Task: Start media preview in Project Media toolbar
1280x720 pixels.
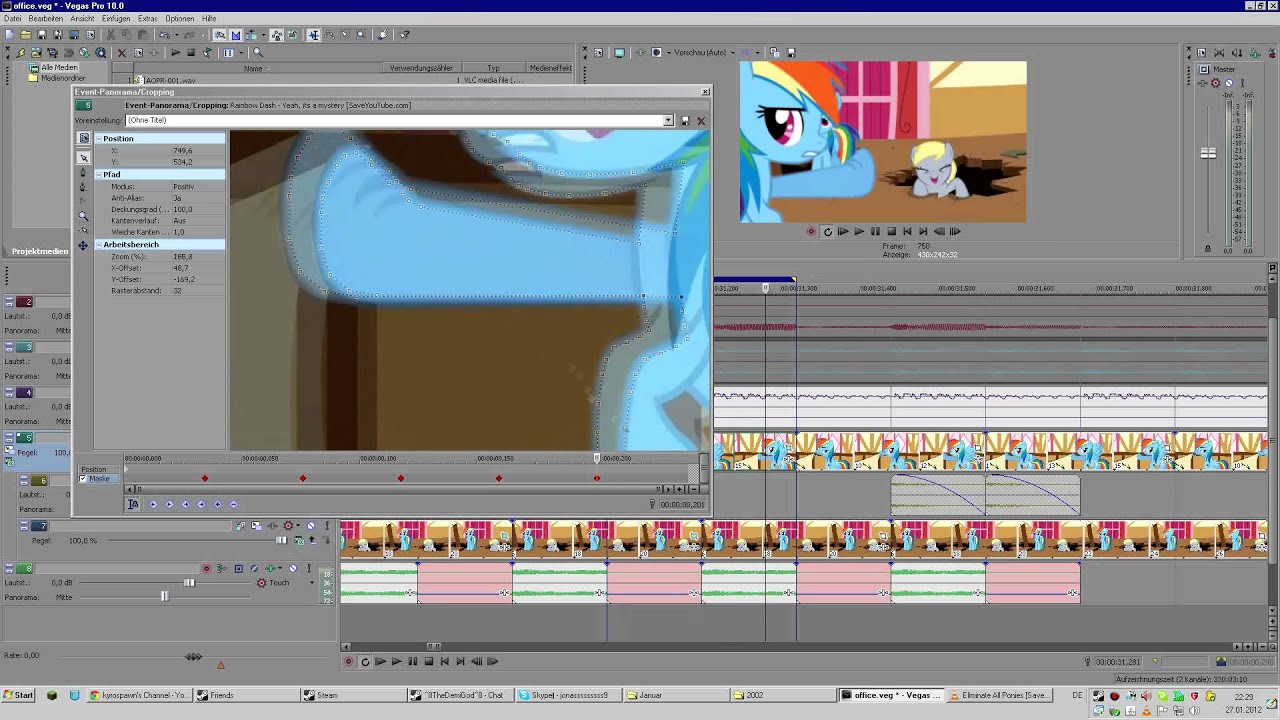Action: [x=176, y=52]
